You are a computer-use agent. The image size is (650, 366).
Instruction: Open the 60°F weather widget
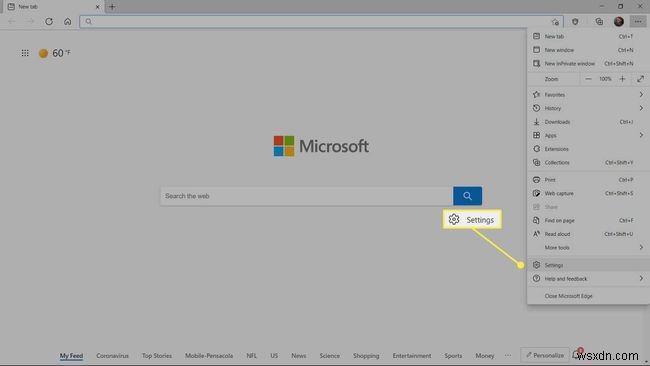coord(55,53)
